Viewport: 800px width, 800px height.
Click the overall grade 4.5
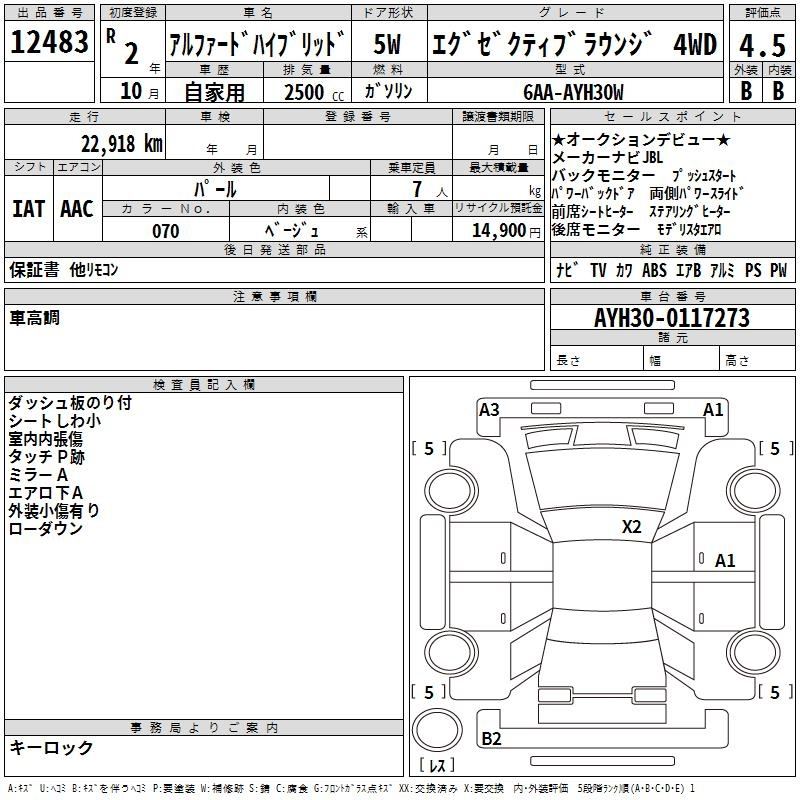point(762,46)
